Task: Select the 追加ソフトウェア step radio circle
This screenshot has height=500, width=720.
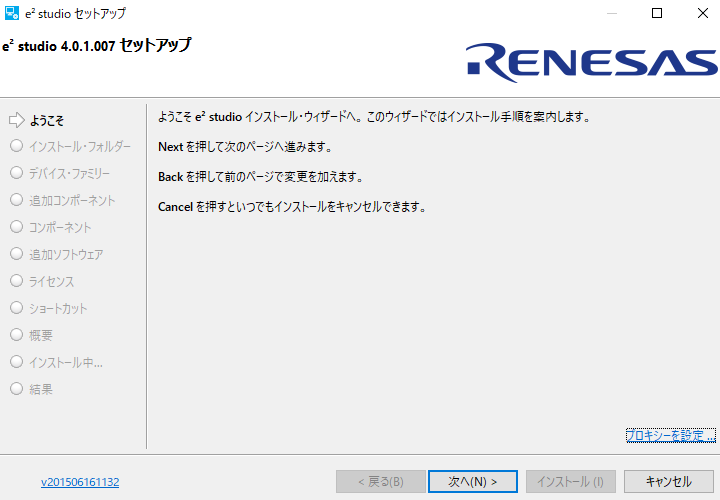Action: (17, 254)
